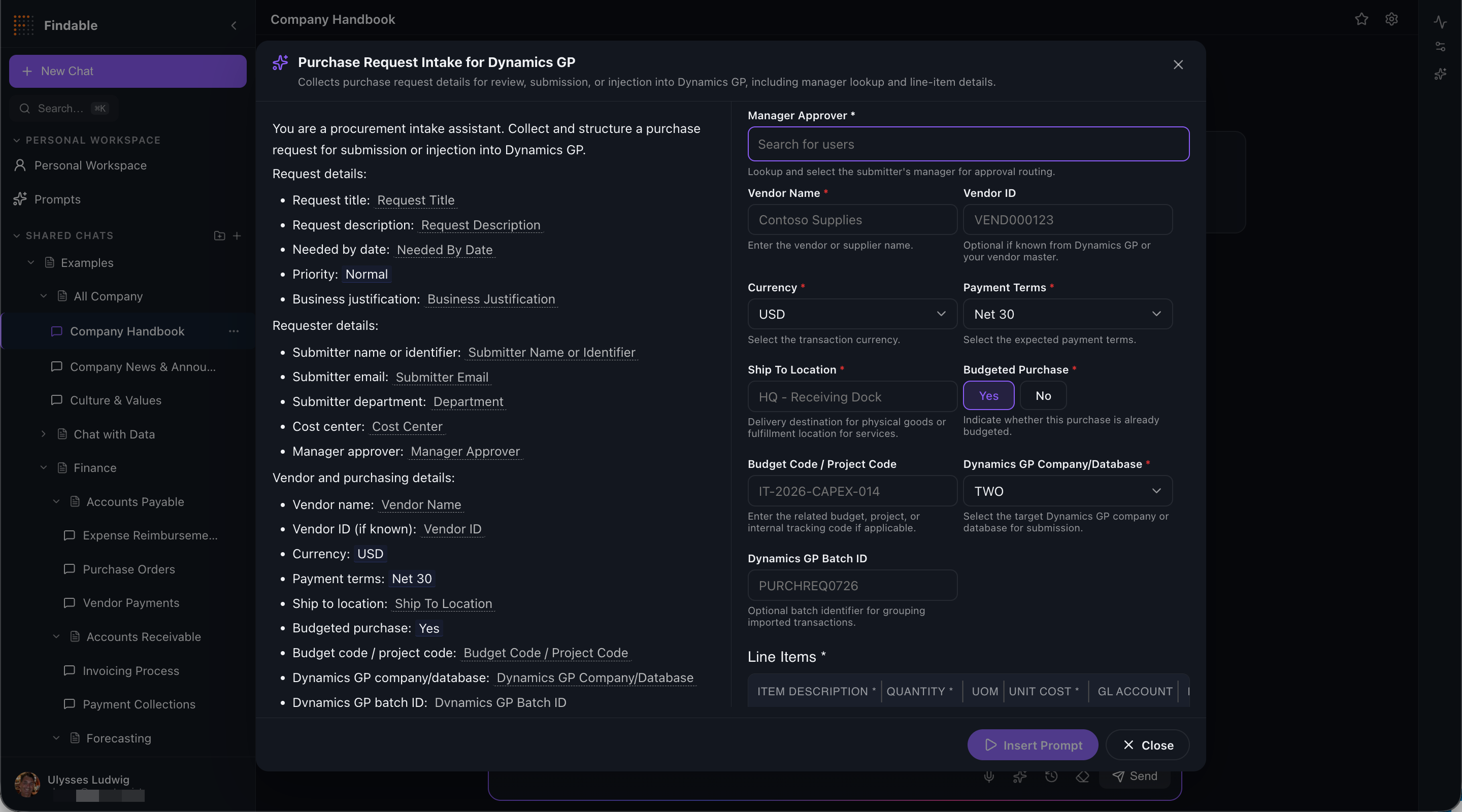This screenshot has width=1462, height=812.
Task: Click the Close button in dialog footer
Action: [x=1147, y=745]
